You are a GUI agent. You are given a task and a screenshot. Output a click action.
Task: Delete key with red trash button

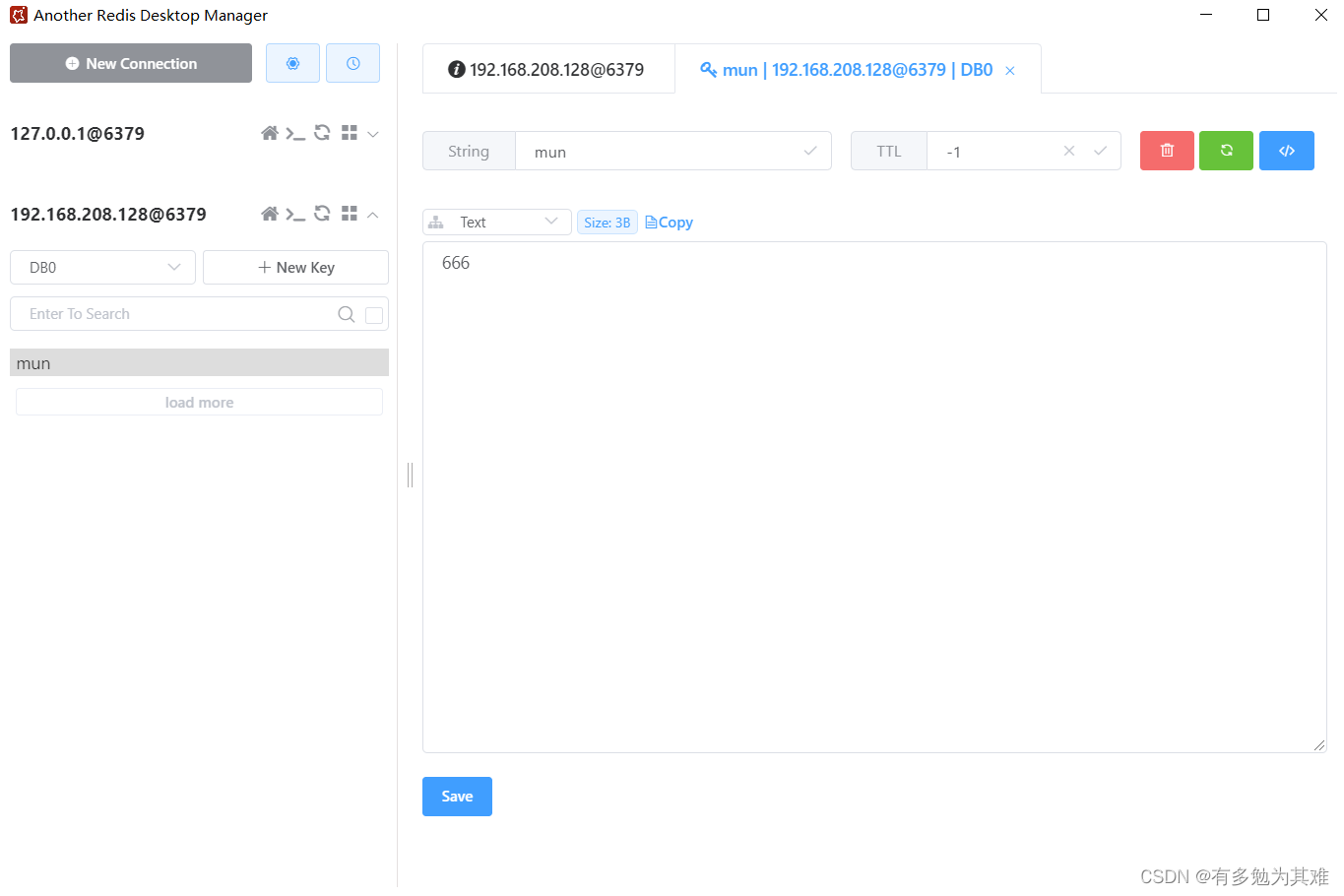[x=1167, y=151]
